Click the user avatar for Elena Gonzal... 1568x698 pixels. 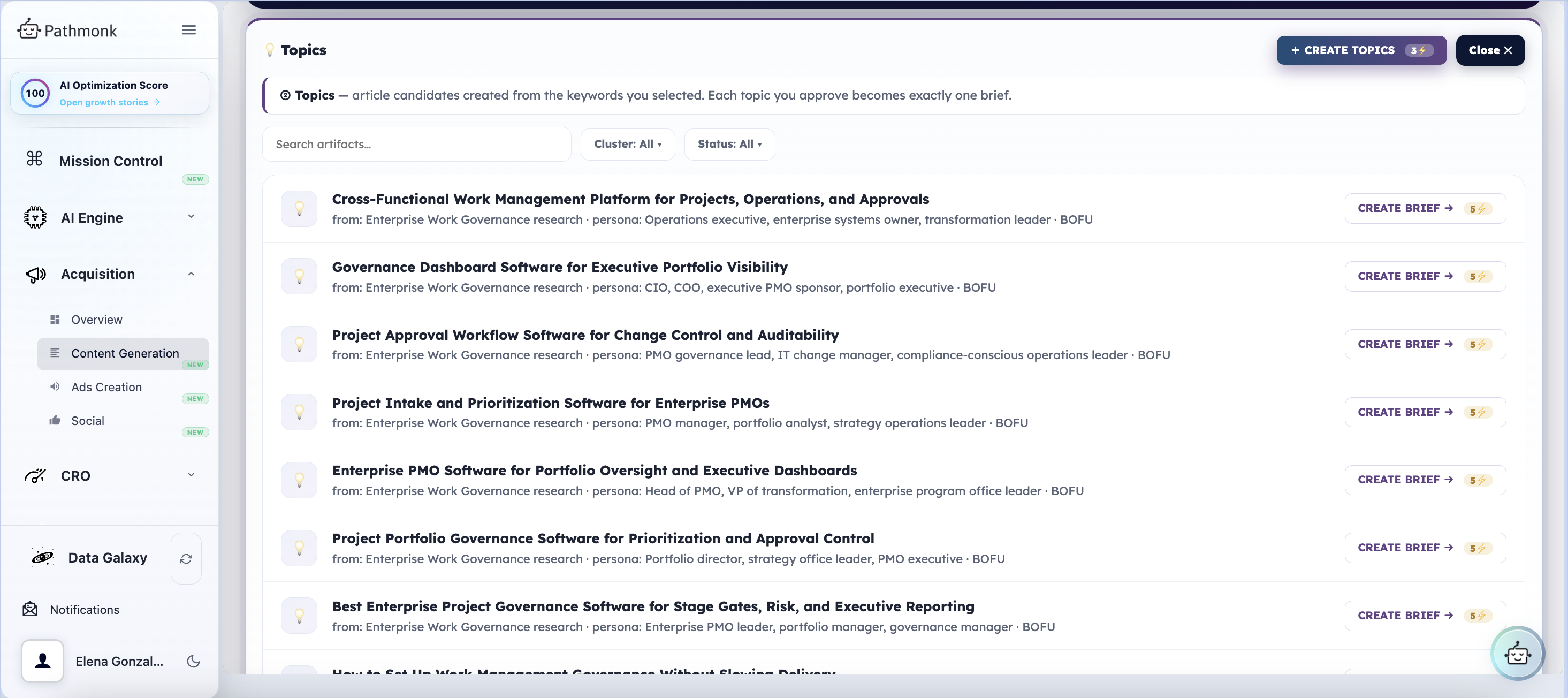[43, 661]
